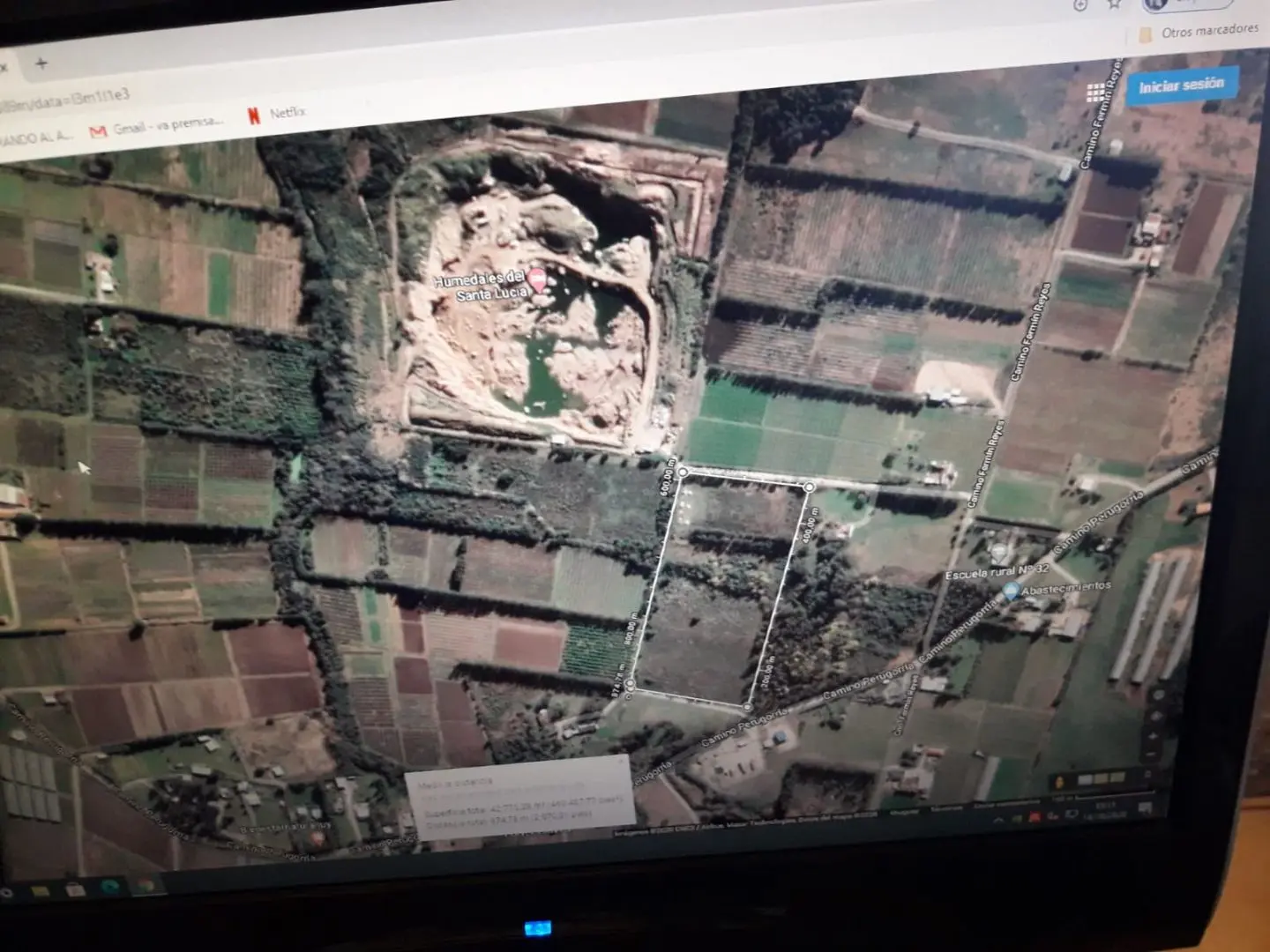Open the Otros marcadores bookmarks folder
The image size is (1270, 952).
click(x=1199, y=32)
